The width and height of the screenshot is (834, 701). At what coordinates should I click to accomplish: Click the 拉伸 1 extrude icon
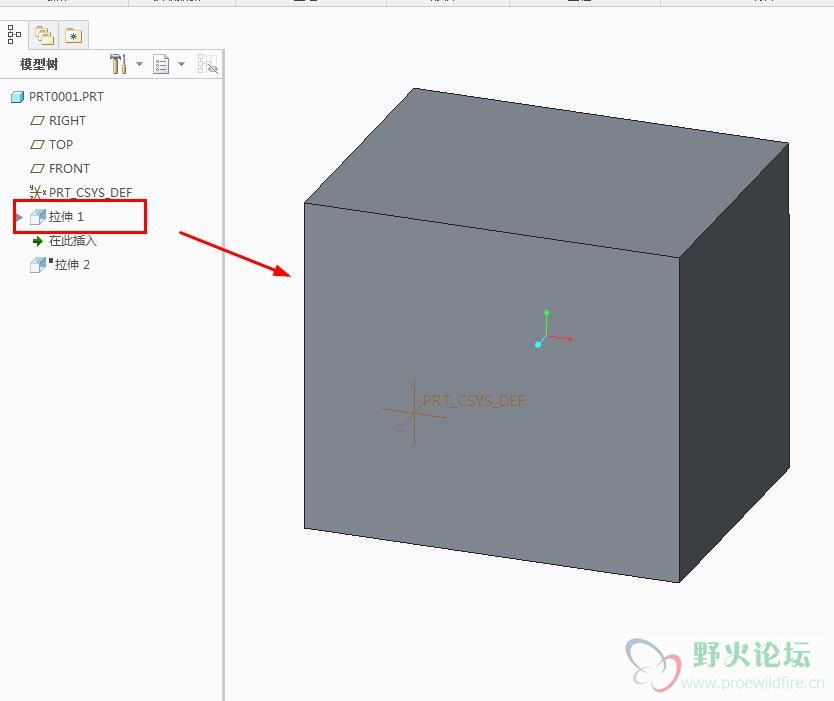38,217
